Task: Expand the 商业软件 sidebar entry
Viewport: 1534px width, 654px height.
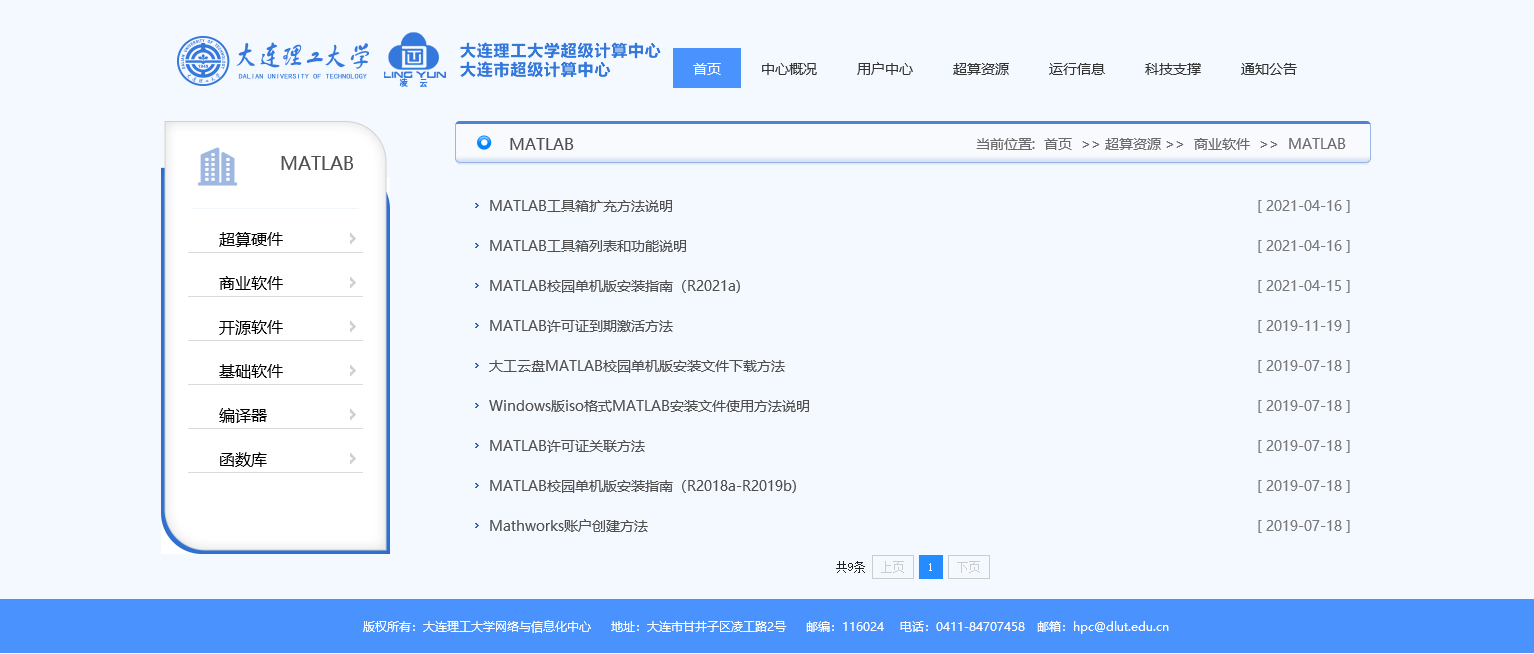Action: (275, 281)
